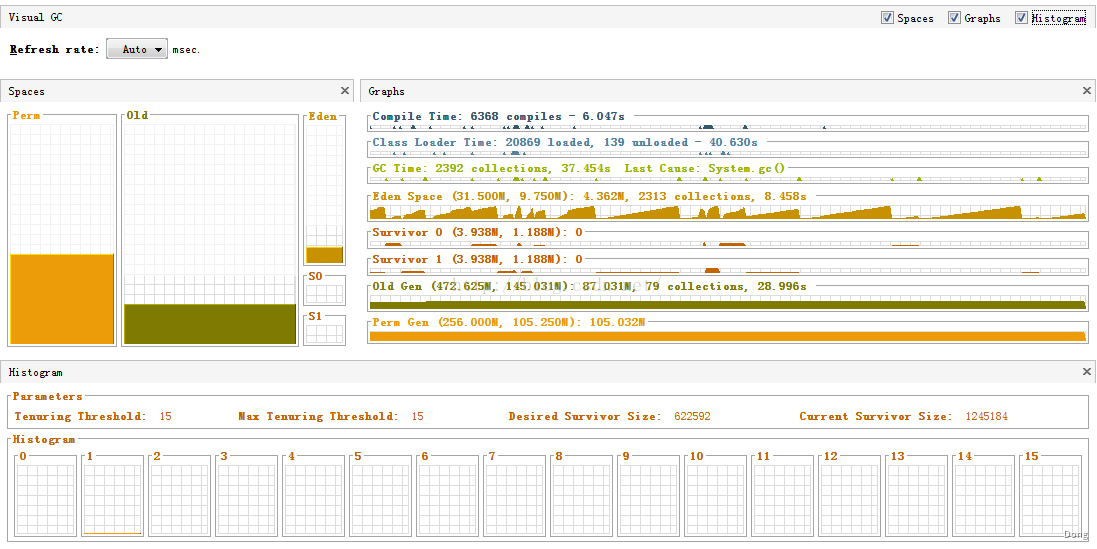The width and height of the screenshot is (1097, 549).
Task: Click the Histogram panel title
Action: 36,373
